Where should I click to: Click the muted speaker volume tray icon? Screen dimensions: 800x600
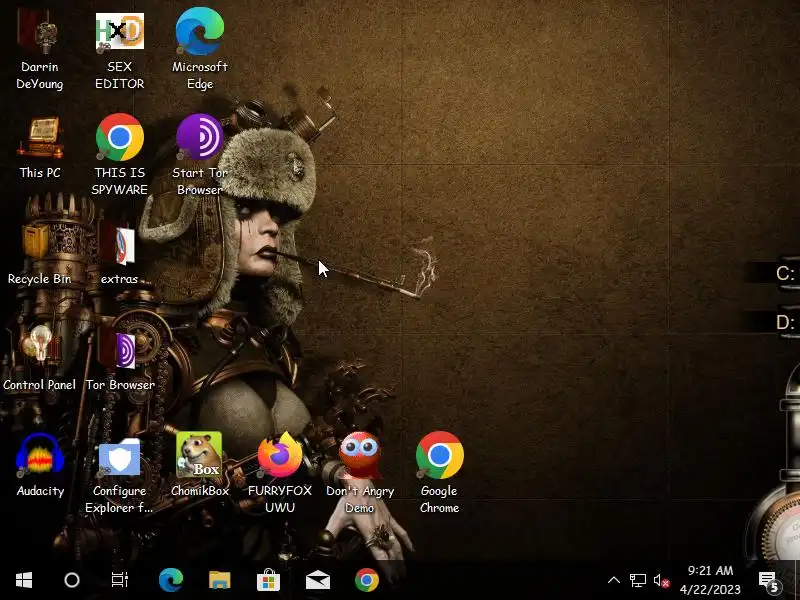(661, 581)
